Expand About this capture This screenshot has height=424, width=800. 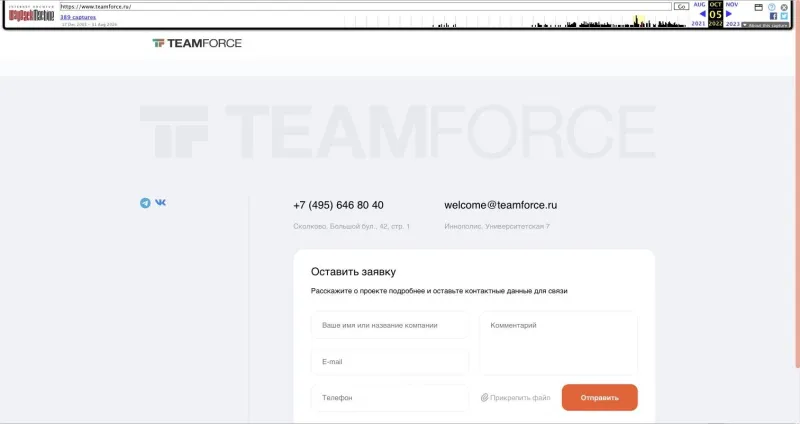(x=765, y=25)
